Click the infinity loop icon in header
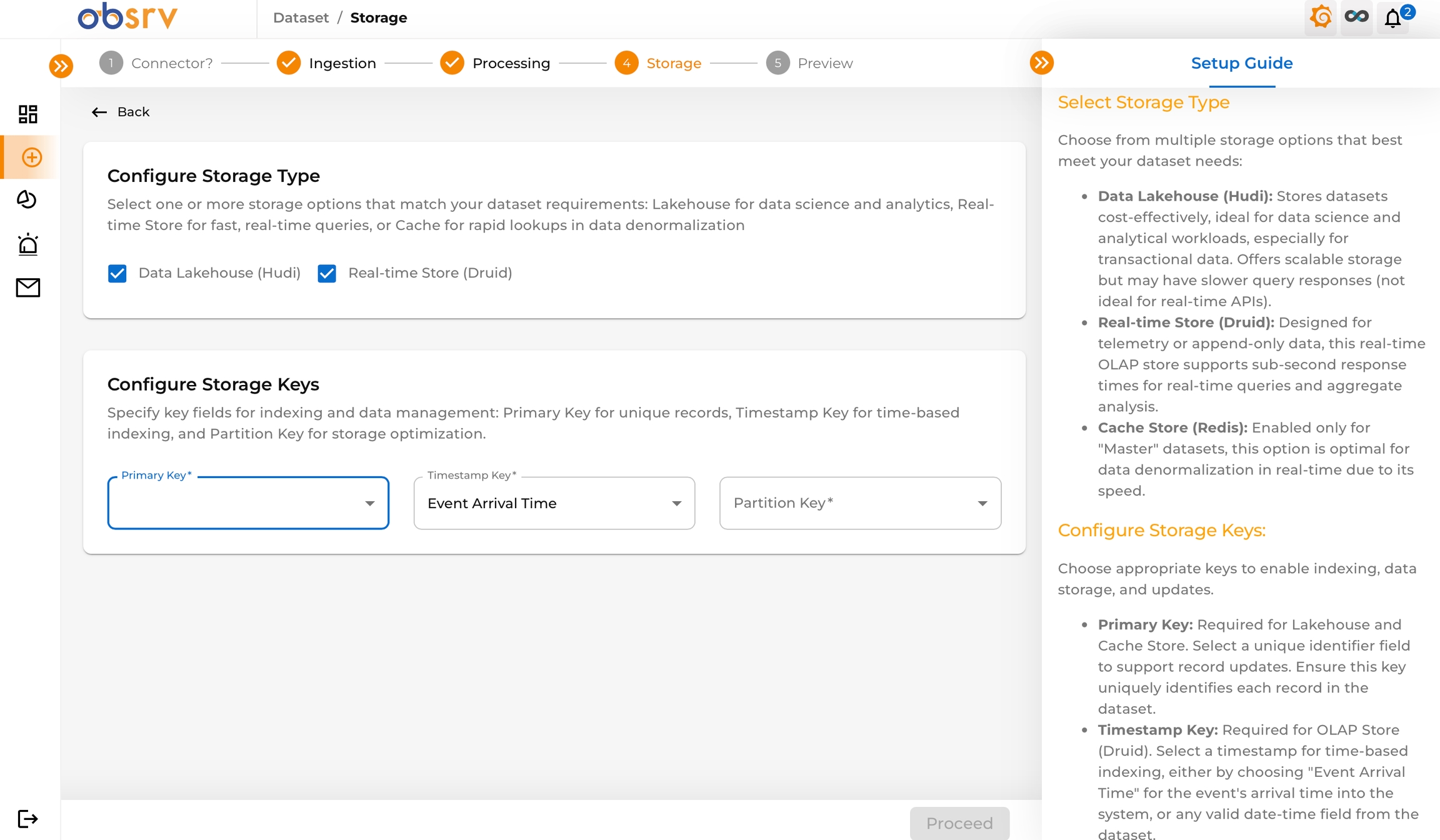Screen dimensions: 1440x840 click(1356, 17)
